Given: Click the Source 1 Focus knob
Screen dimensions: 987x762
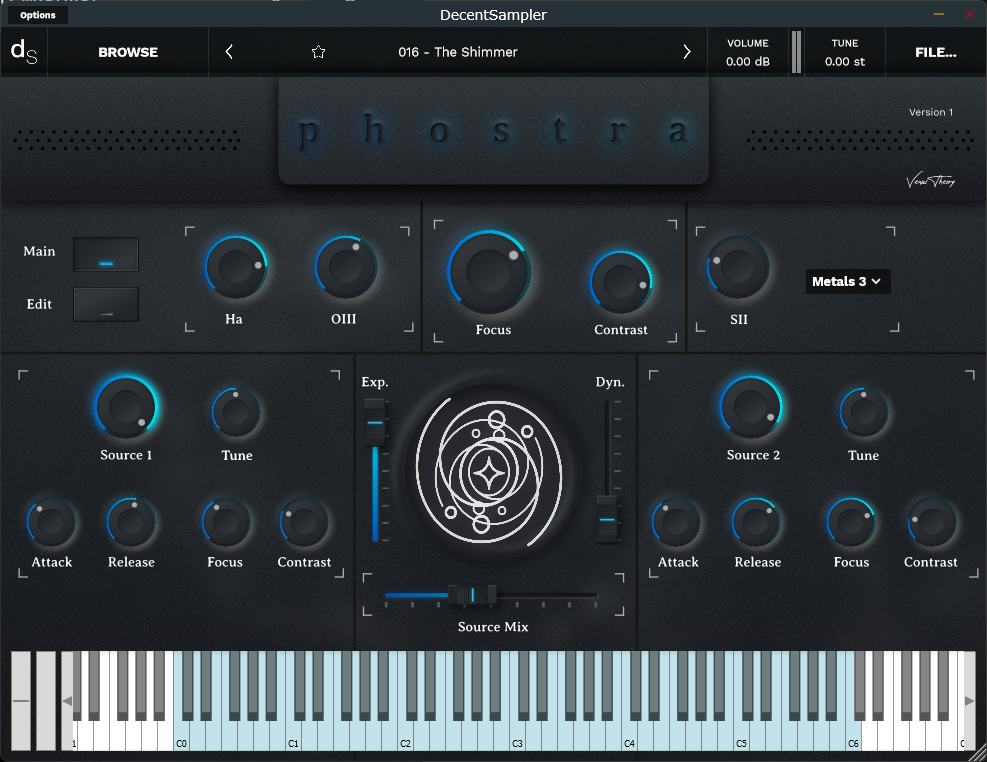Looking at the screenshot, I should (225, 522).
